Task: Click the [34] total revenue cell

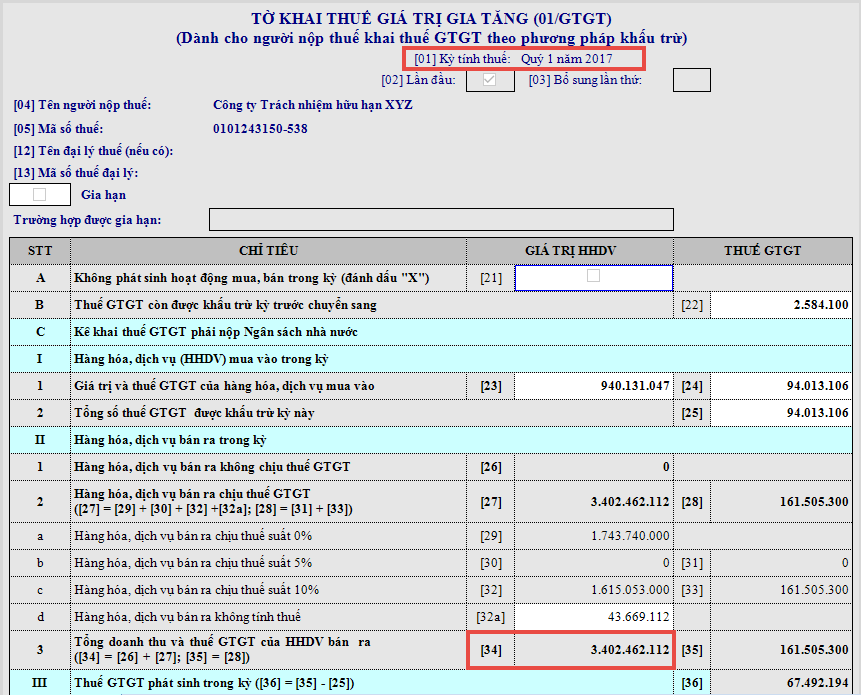Action: pos(593,650)
